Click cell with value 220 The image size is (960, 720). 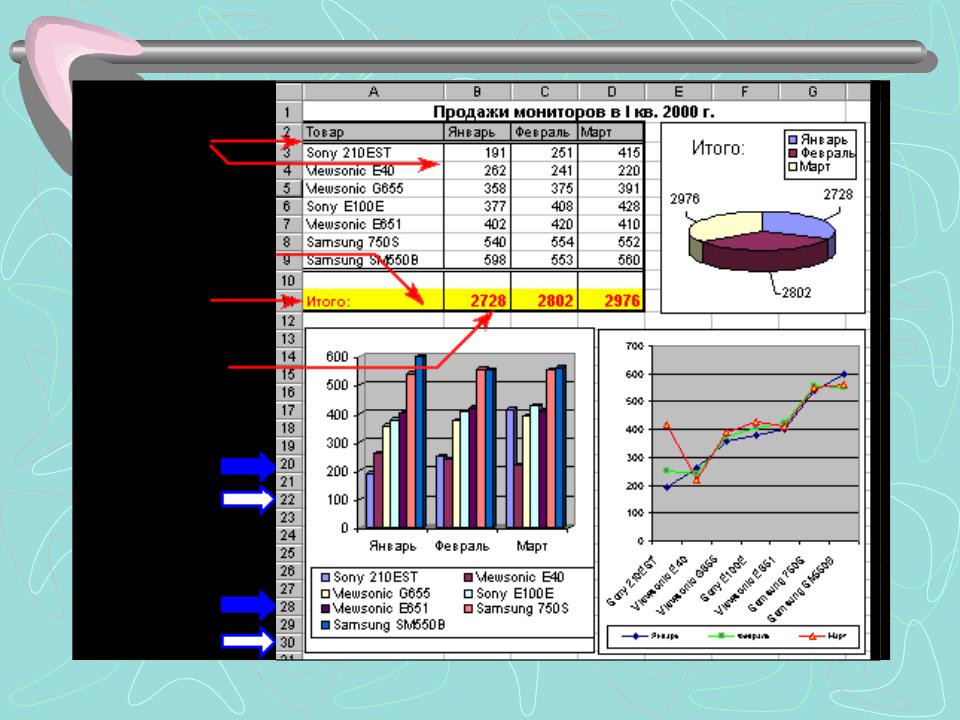pyautogui.click(x=611, y=170)
